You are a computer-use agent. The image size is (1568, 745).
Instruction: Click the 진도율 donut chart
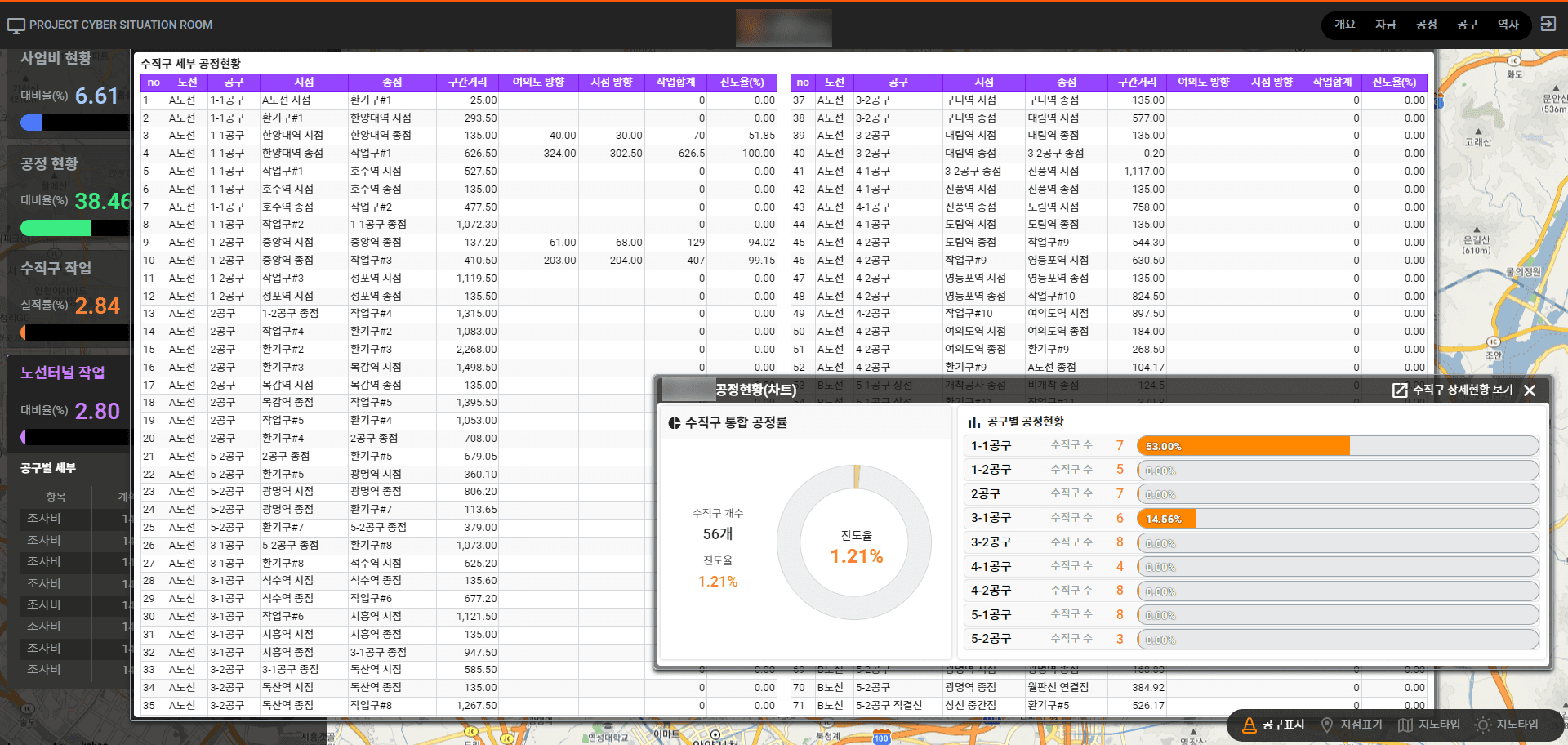pyautogui.click(x=854, y=543)
